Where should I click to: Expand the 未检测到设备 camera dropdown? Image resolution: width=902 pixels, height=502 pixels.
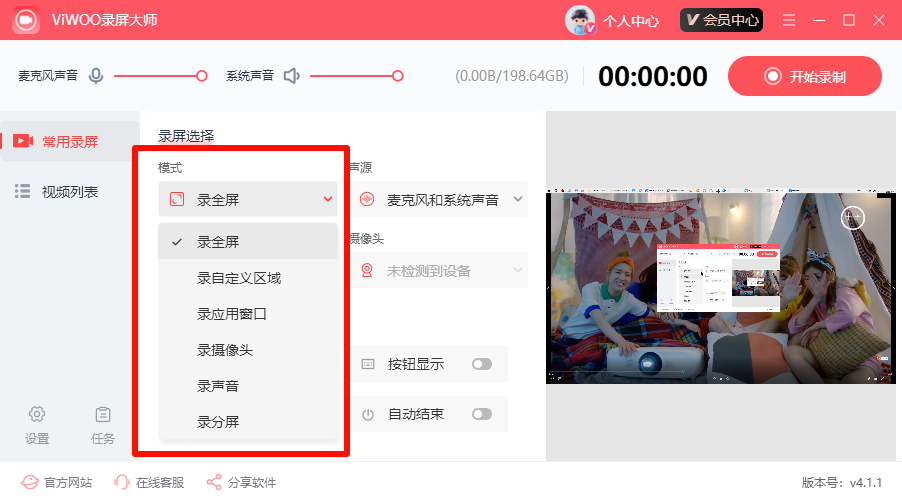coord(439,270)
